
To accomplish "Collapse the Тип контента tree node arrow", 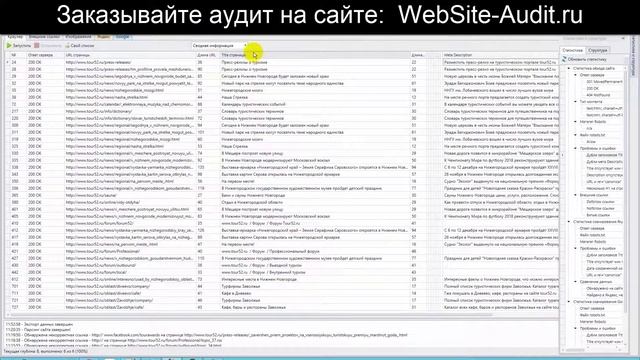I will click(576, 102).
